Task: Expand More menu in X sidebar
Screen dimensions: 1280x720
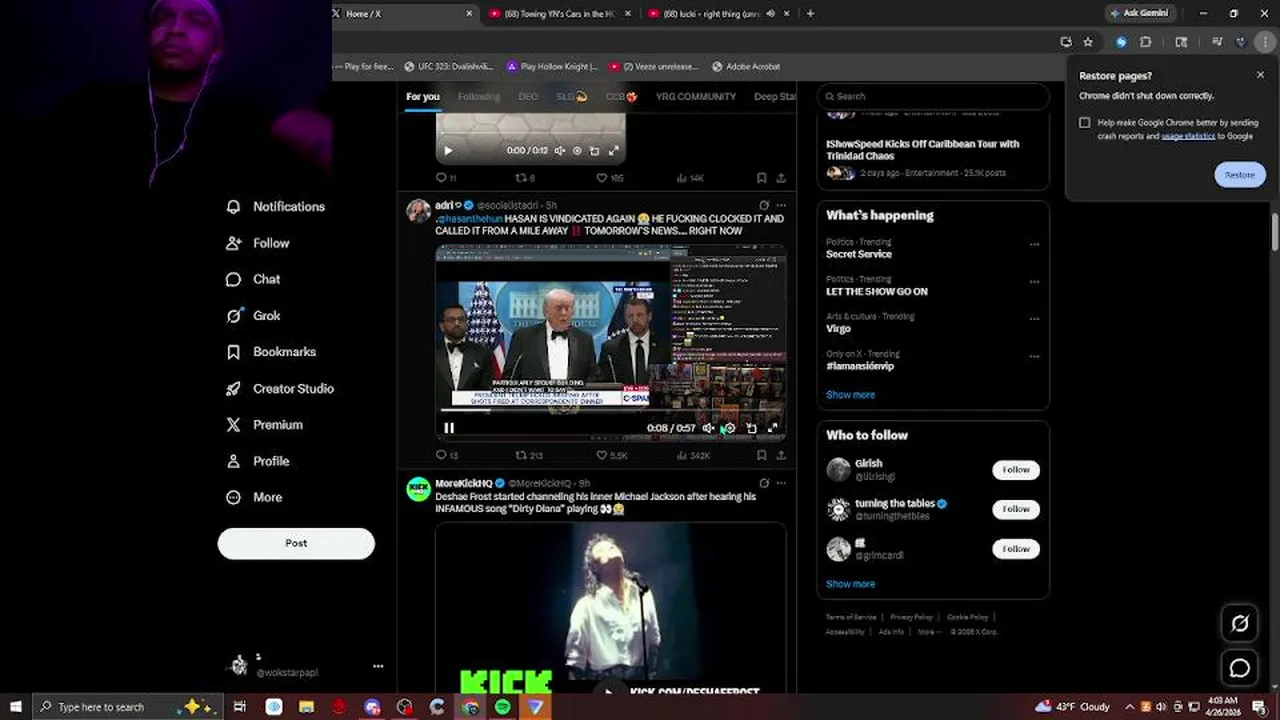Action: click(x=254, y=497)
